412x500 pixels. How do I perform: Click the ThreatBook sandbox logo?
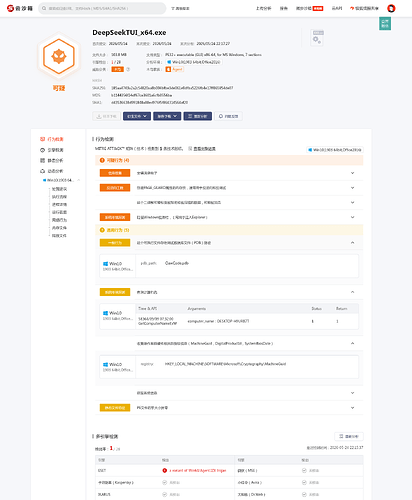[20, 8]
